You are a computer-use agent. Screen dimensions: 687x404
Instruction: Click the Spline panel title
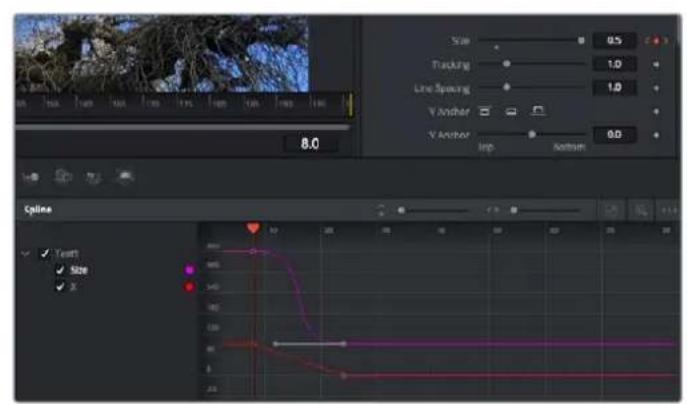point(38,209)
